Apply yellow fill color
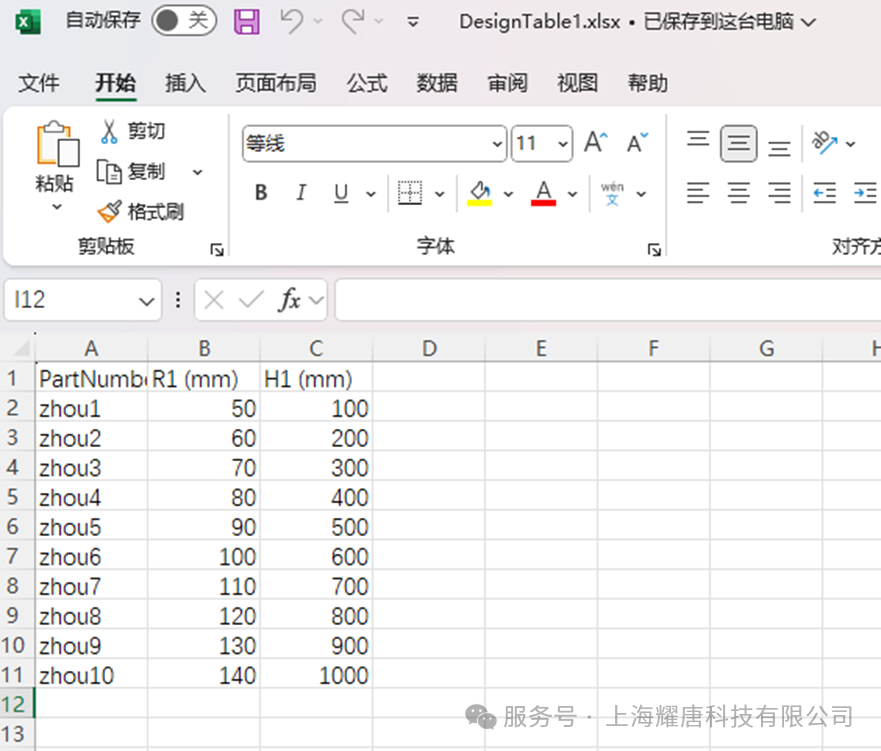This screenshot has width=881, height=751. click(479, 193)
